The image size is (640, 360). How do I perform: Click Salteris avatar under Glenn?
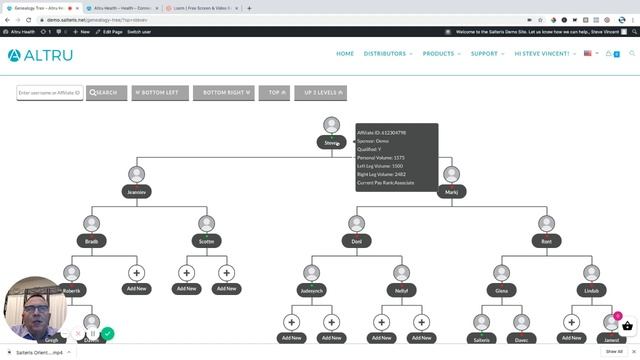point(482,322)
